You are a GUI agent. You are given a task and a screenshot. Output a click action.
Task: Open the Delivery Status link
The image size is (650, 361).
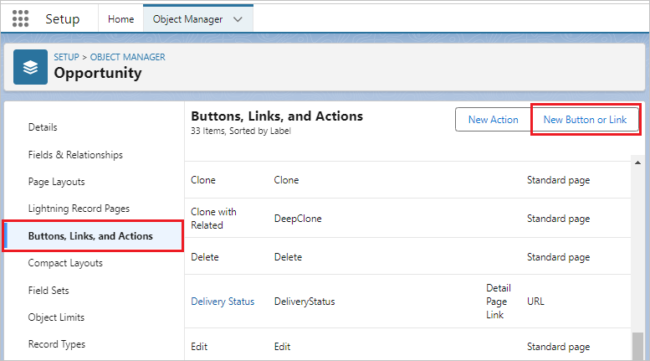click(223, 301)
